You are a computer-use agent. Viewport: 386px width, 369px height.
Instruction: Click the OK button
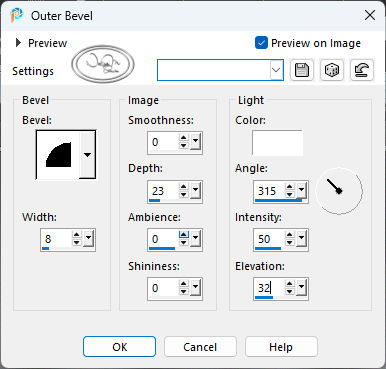tap(119, 347)
